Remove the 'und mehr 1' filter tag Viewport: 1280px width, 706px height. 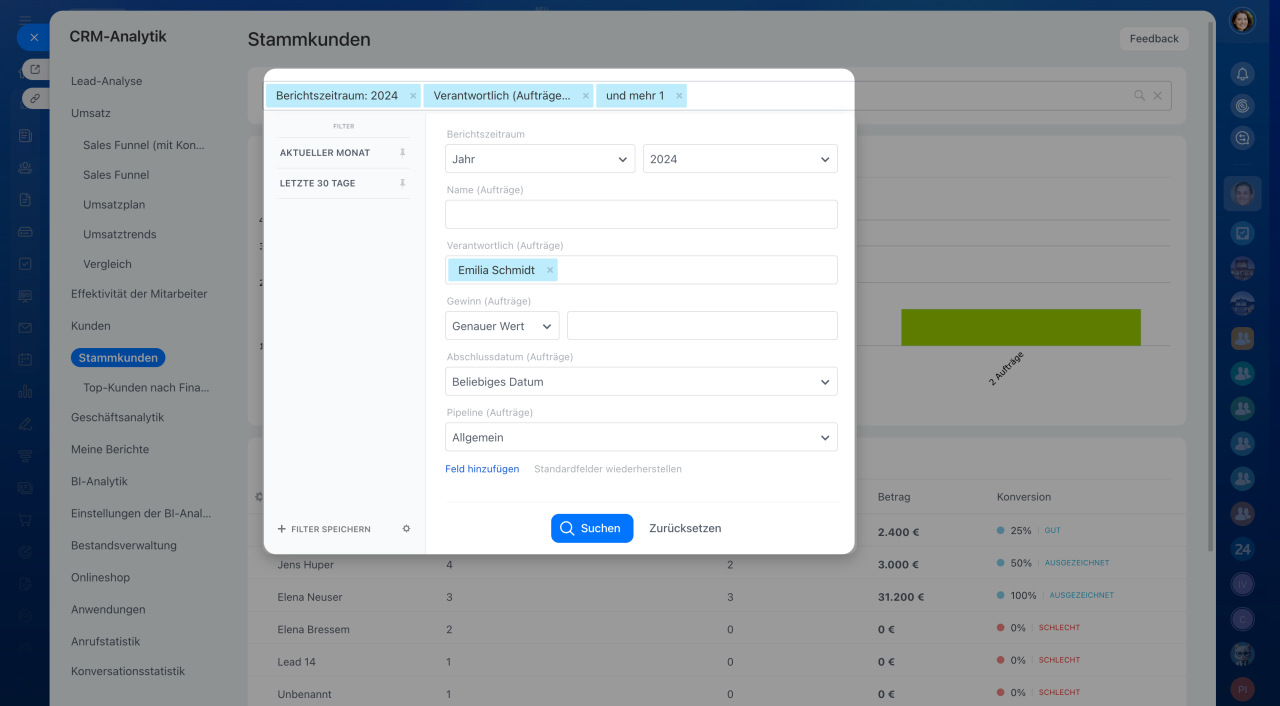[x=679, y=96]
